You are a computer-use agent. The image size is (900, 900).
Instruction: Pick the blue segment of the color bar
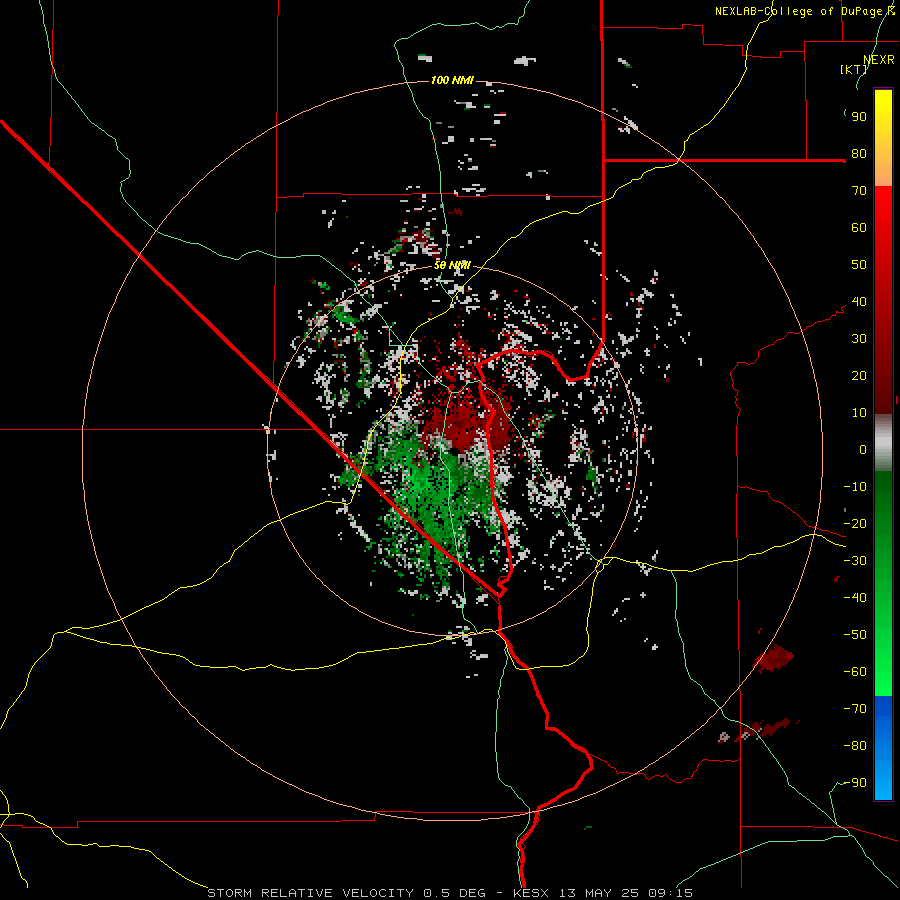[883, 748]
